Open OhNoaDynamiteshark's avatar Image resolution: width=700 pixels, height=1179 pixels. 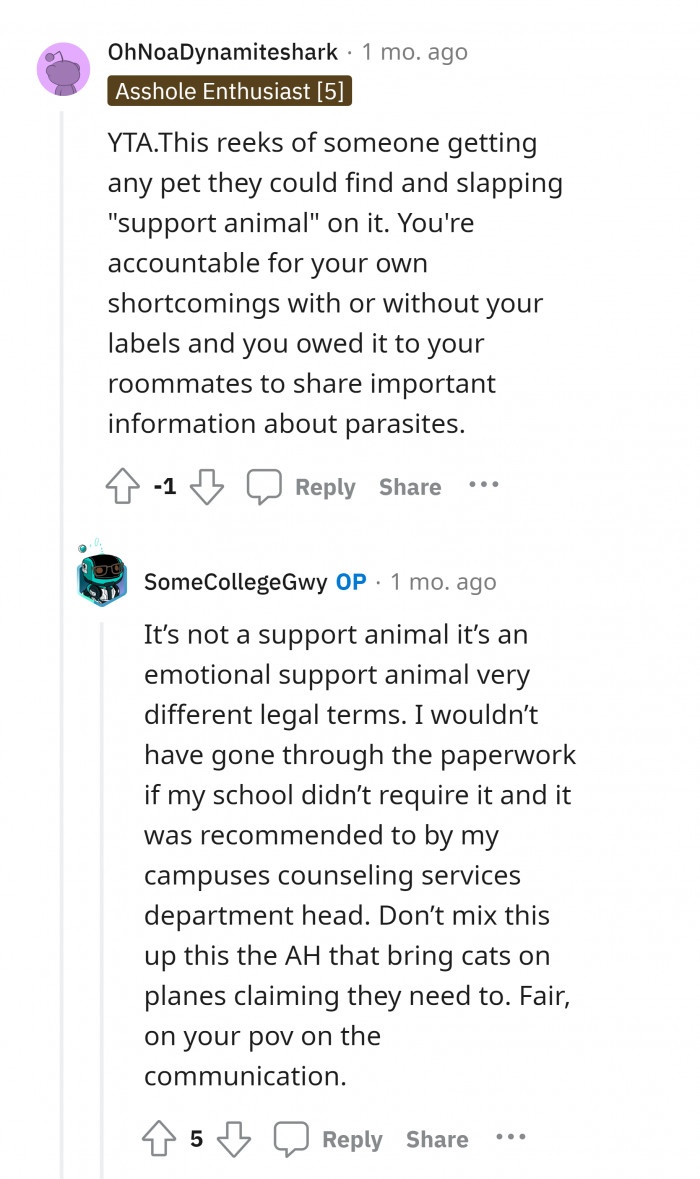tap(63, 71)
